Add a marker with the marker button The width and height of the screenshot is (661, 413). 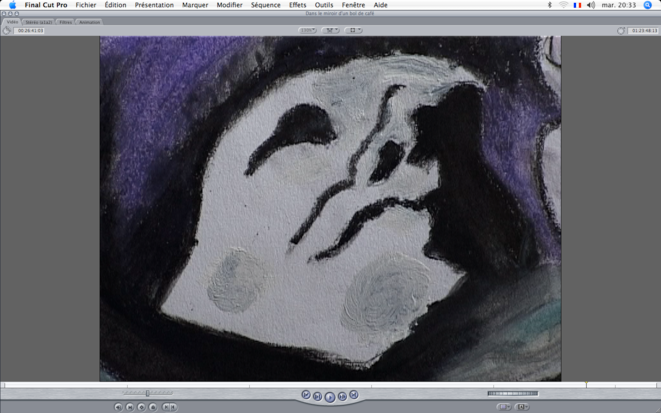tap(153, 407)
